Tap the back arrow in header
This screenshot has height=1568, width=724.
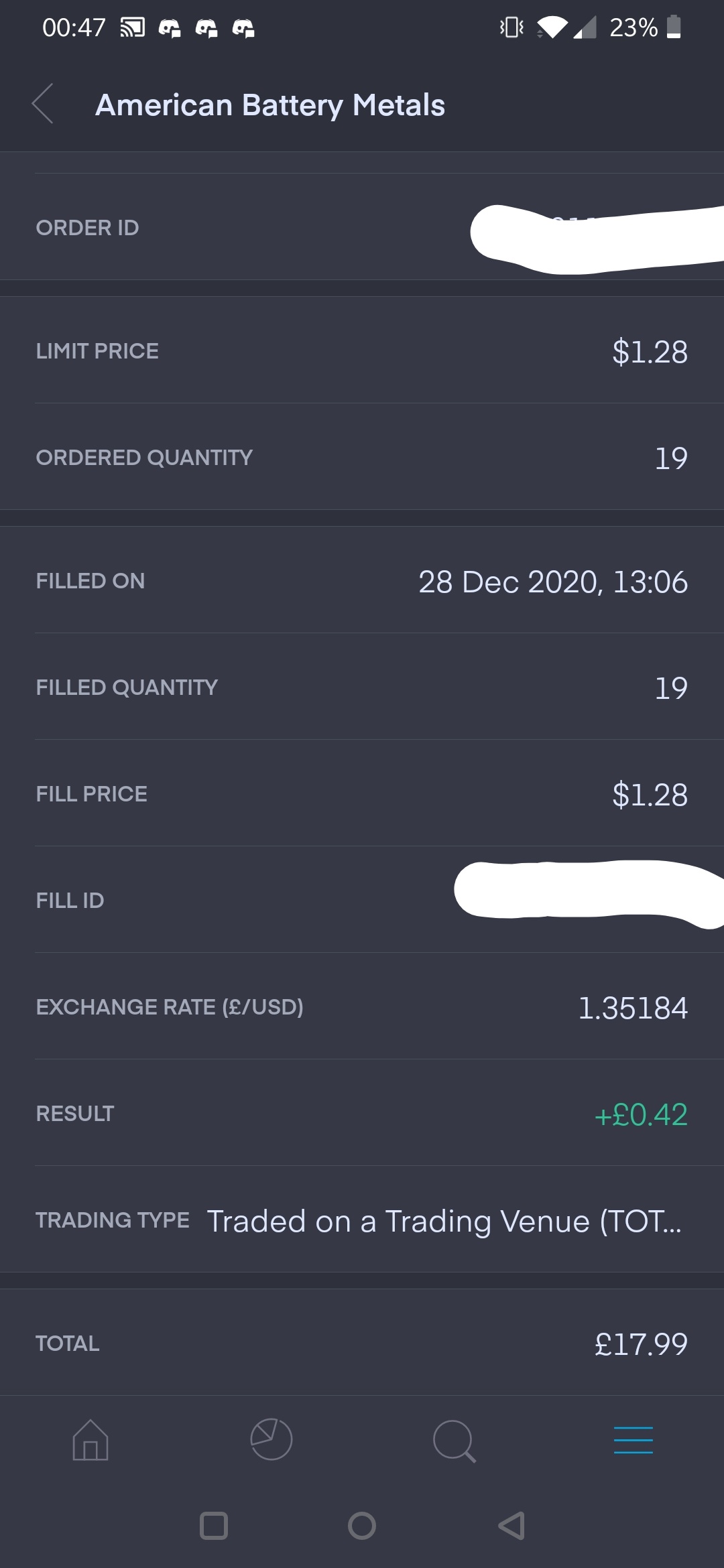43,105
